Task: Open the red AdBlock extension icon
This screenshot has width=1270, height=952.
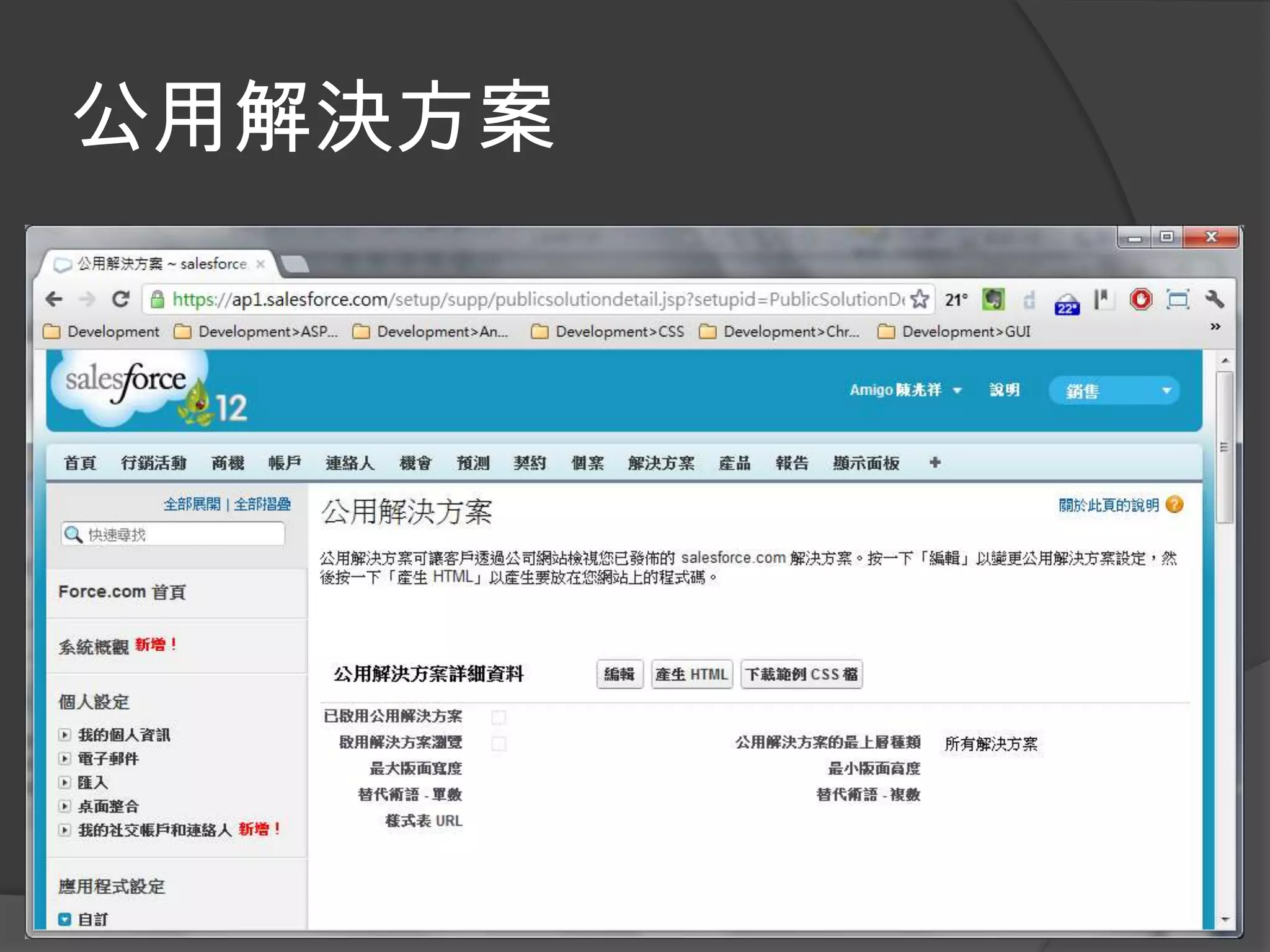Action: pyautogui.click(x=1140, y=299)
